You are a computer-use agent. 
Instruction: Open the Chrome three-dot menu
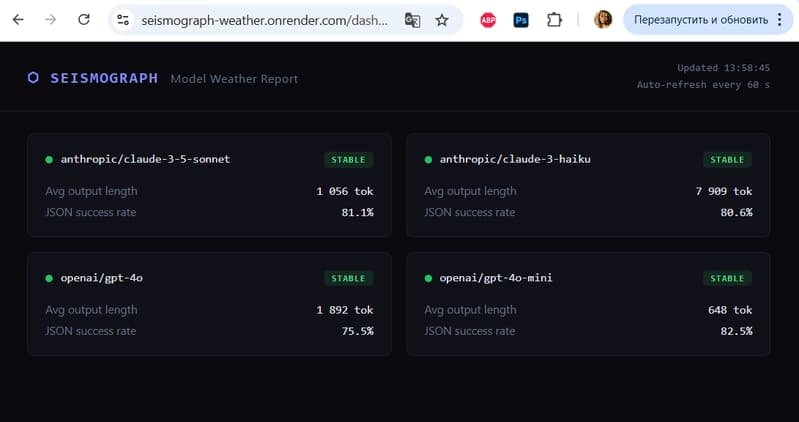coord(780,20)
